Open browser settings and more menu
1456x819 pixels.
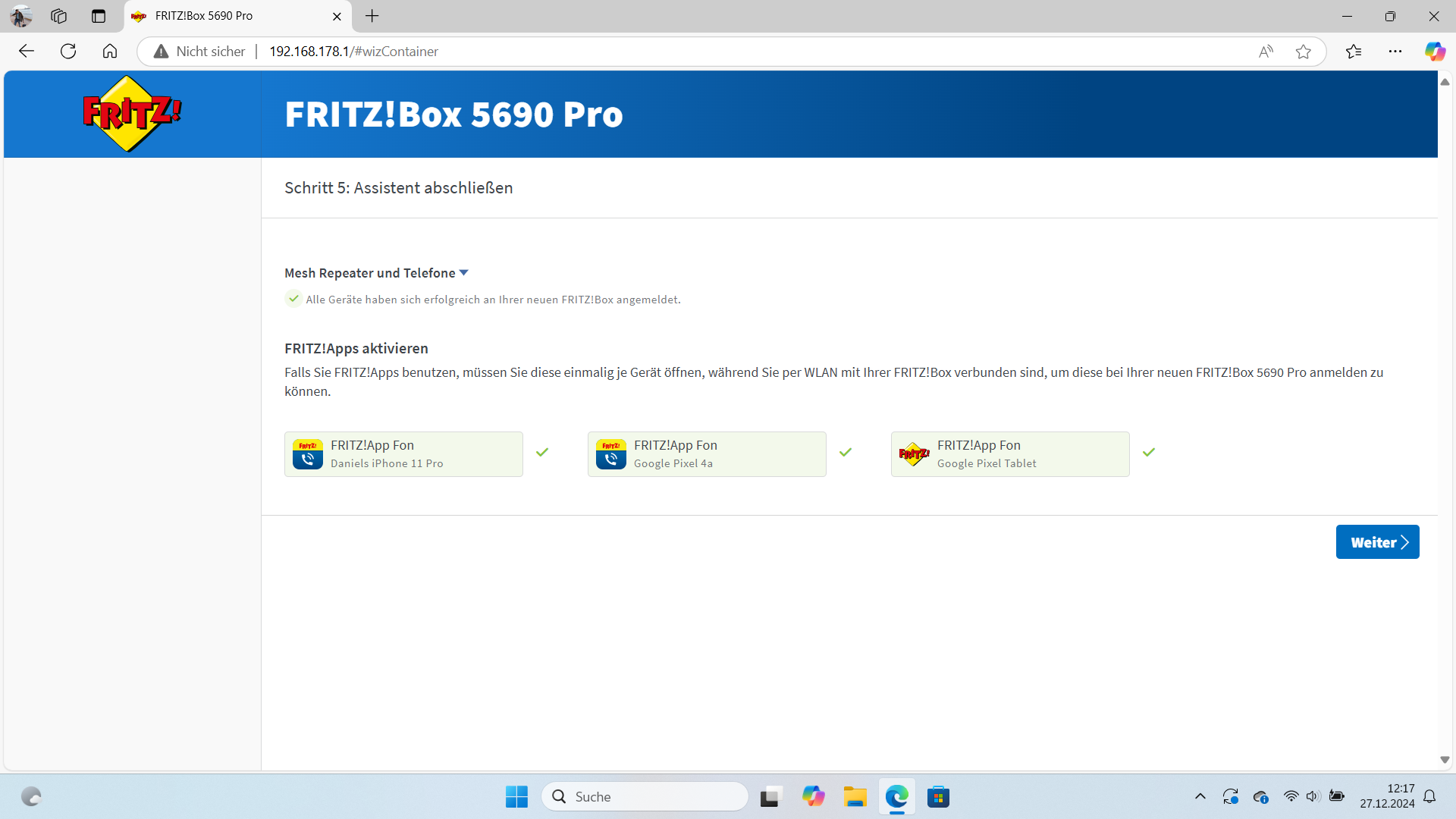(1395, 52)
